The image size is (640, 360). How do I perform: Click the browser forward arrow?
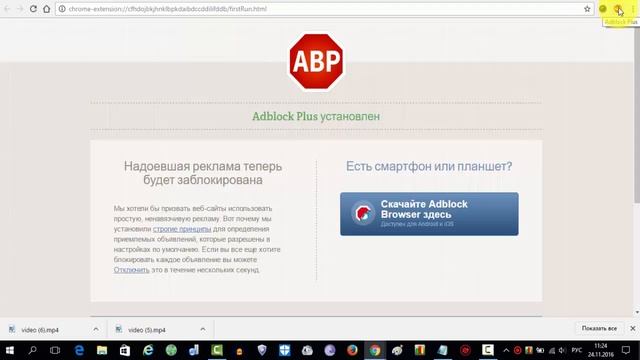(20, 9)
